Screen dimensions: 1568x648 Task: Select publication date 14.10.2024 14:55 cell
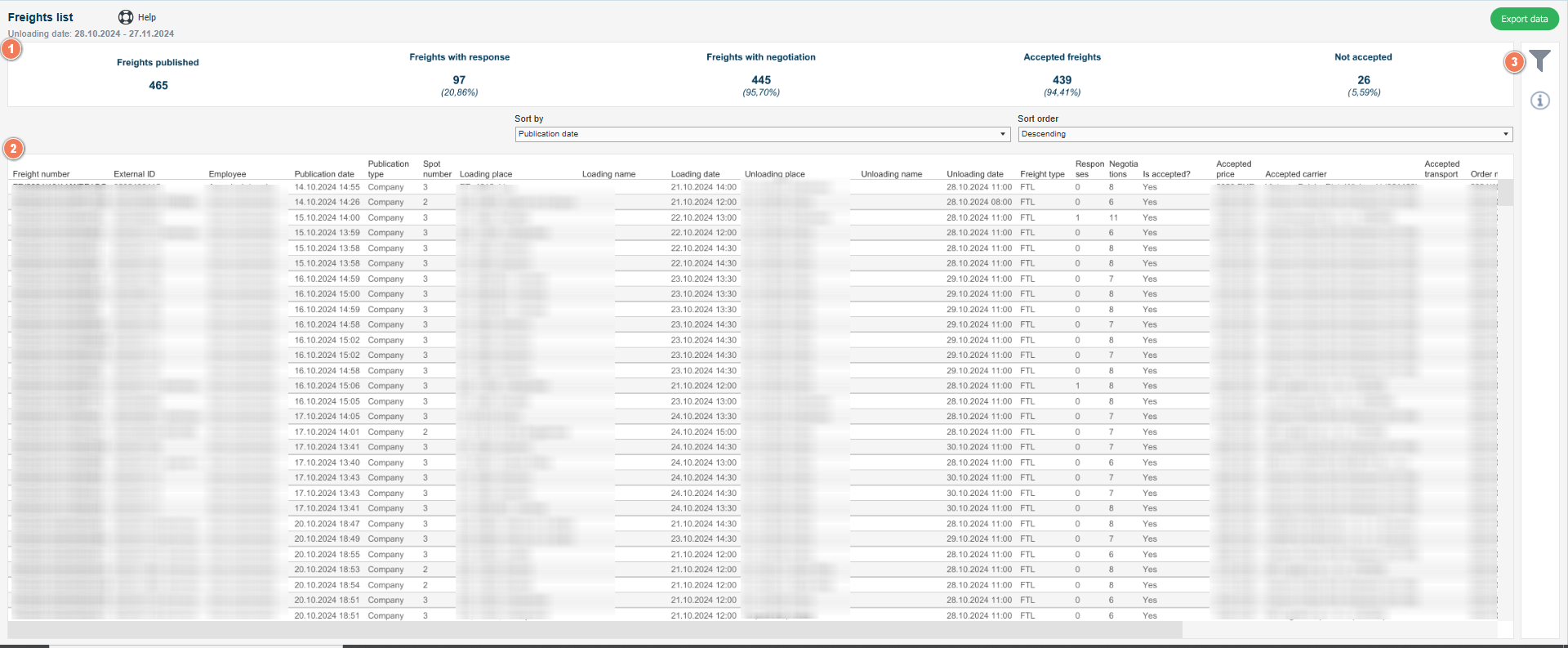[327, 187]
